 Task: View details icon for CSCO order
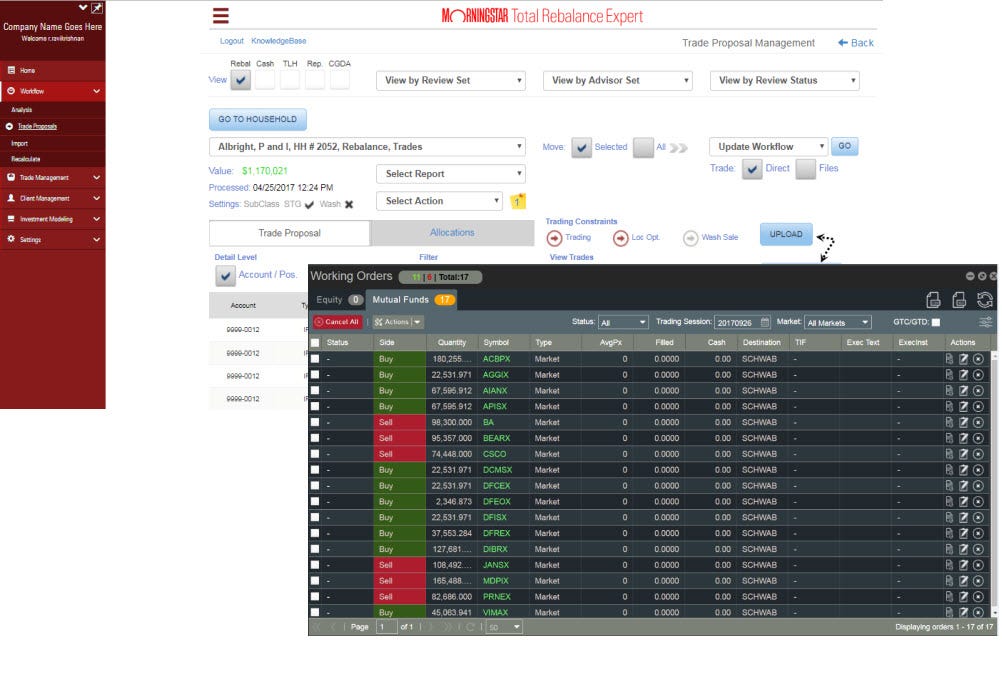949,454
